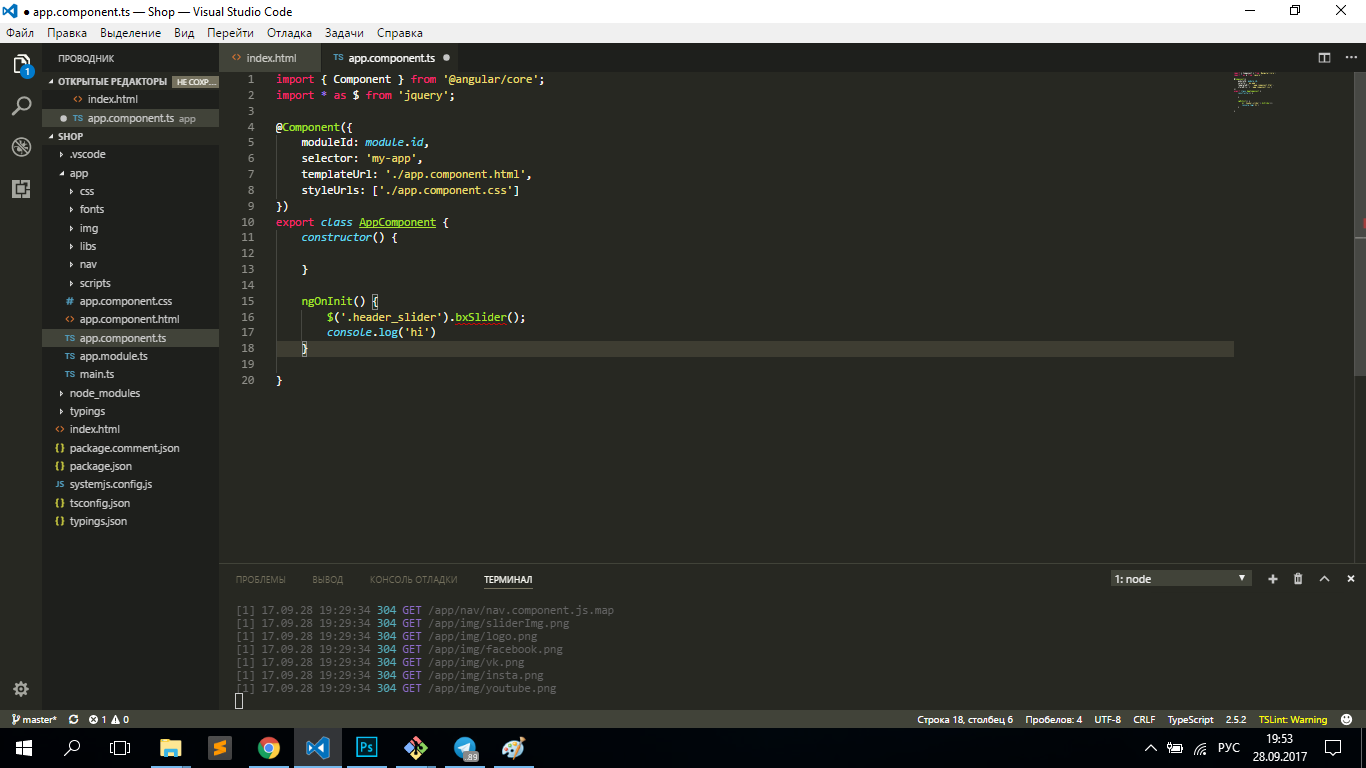Change indentation via Пробелов: 4
The width and height of the screenshot is (1366, 768).
(1053, 719)
